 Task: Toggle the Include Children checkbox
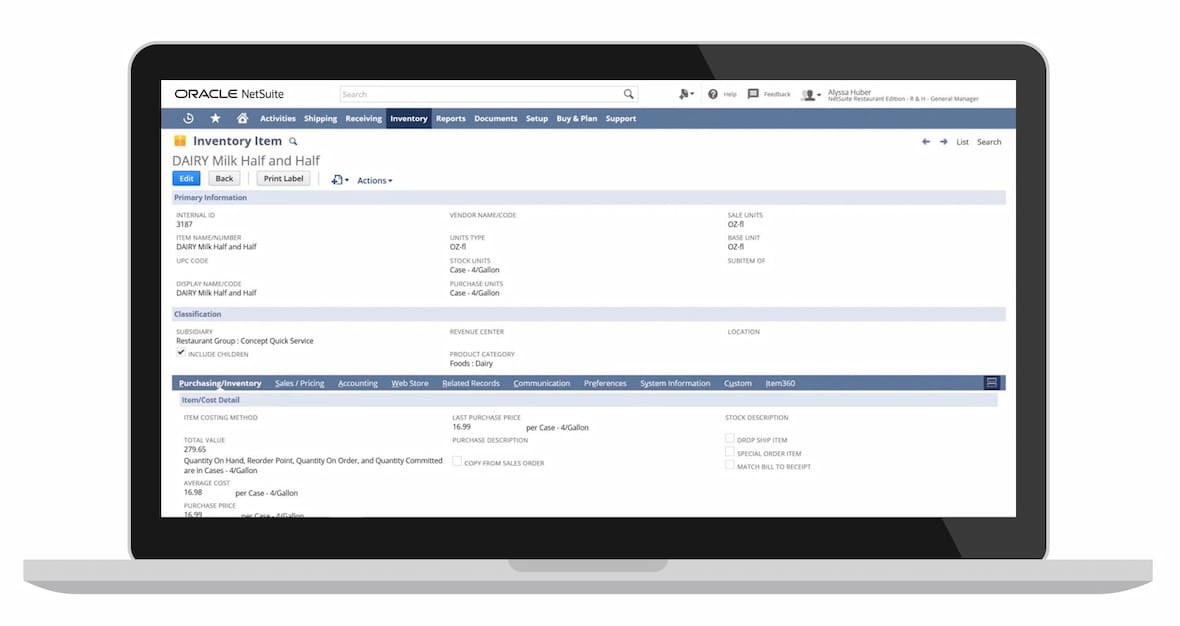[x=181, y=352]
